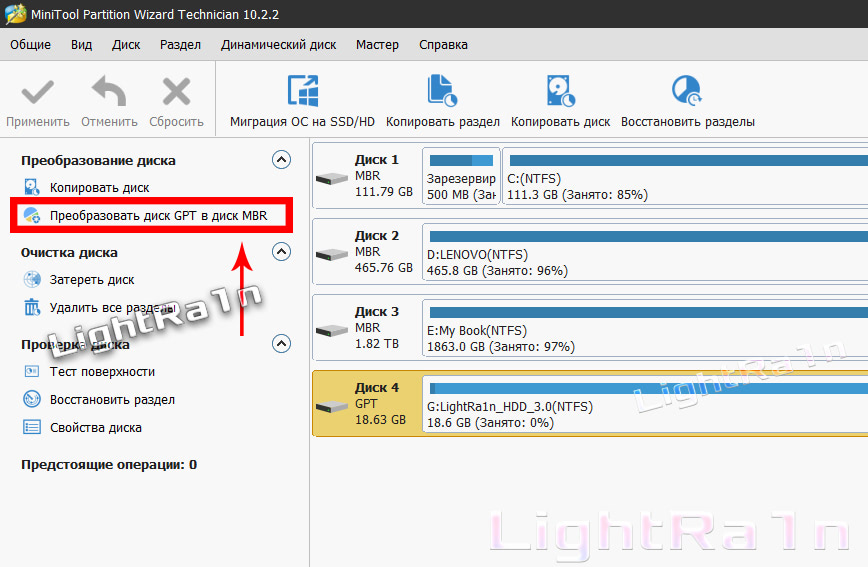Open the Общие menu
This screenshot has width=868, height=567.
(x=30, y=44)
